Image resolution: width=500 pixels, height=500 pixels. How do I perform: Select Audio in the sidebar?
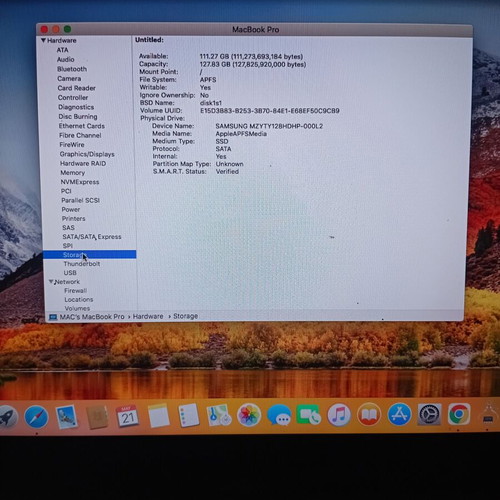coord(65,59)
